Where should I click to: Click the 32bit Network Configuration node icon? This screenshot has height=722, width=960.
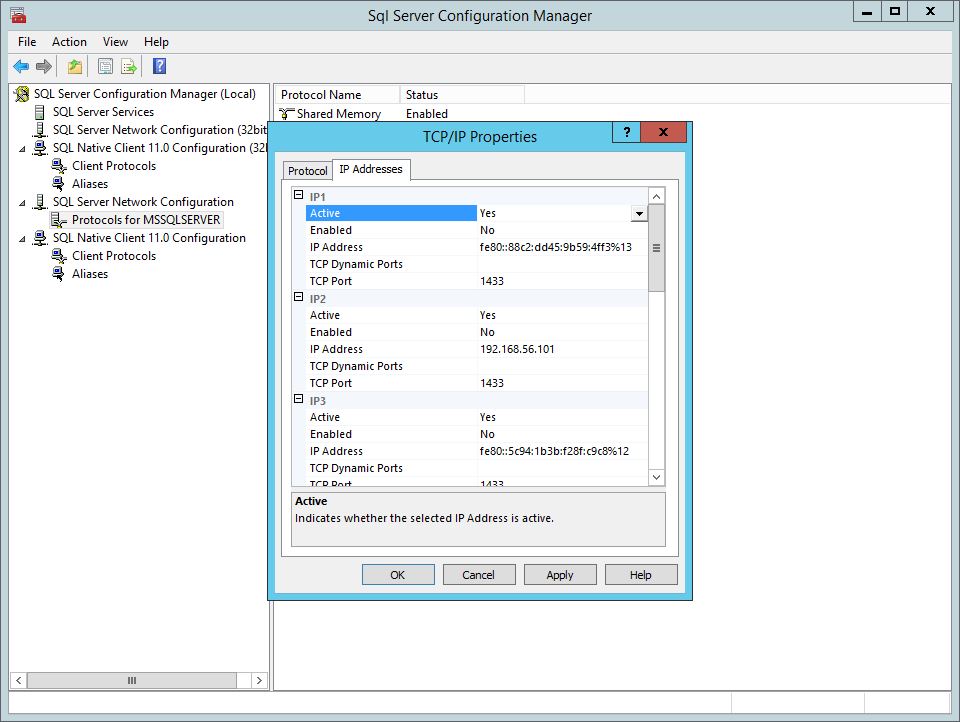click(40, 130)
